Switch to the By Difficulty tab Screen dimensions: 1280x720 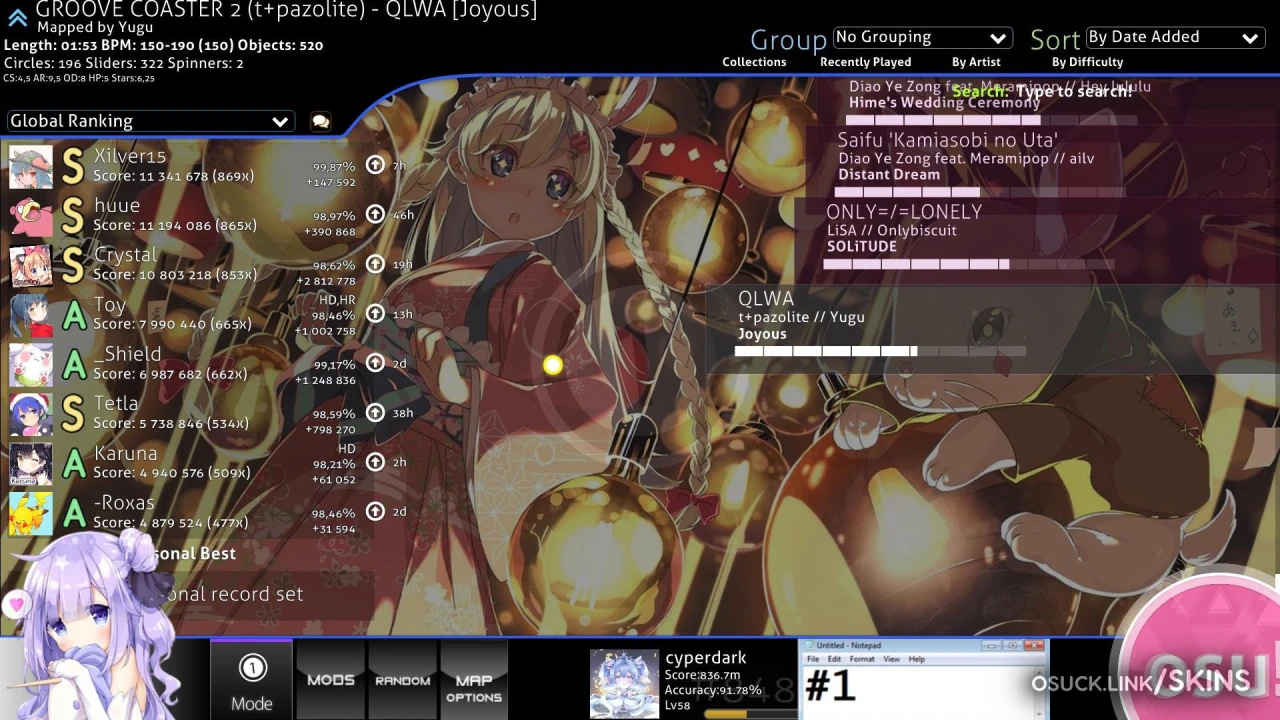click(x=1087, y=62)
